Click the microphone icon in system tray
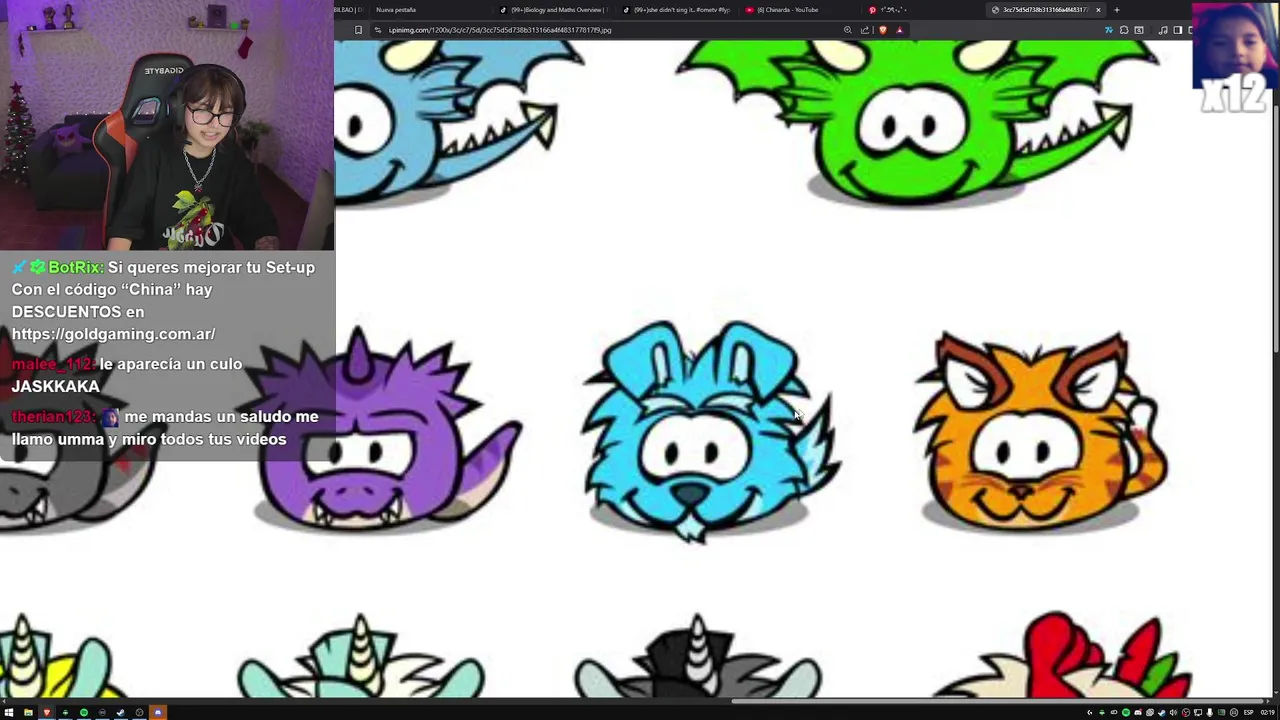The image size is (1280, 720). pyautogui.click(x=1210, y=712)
